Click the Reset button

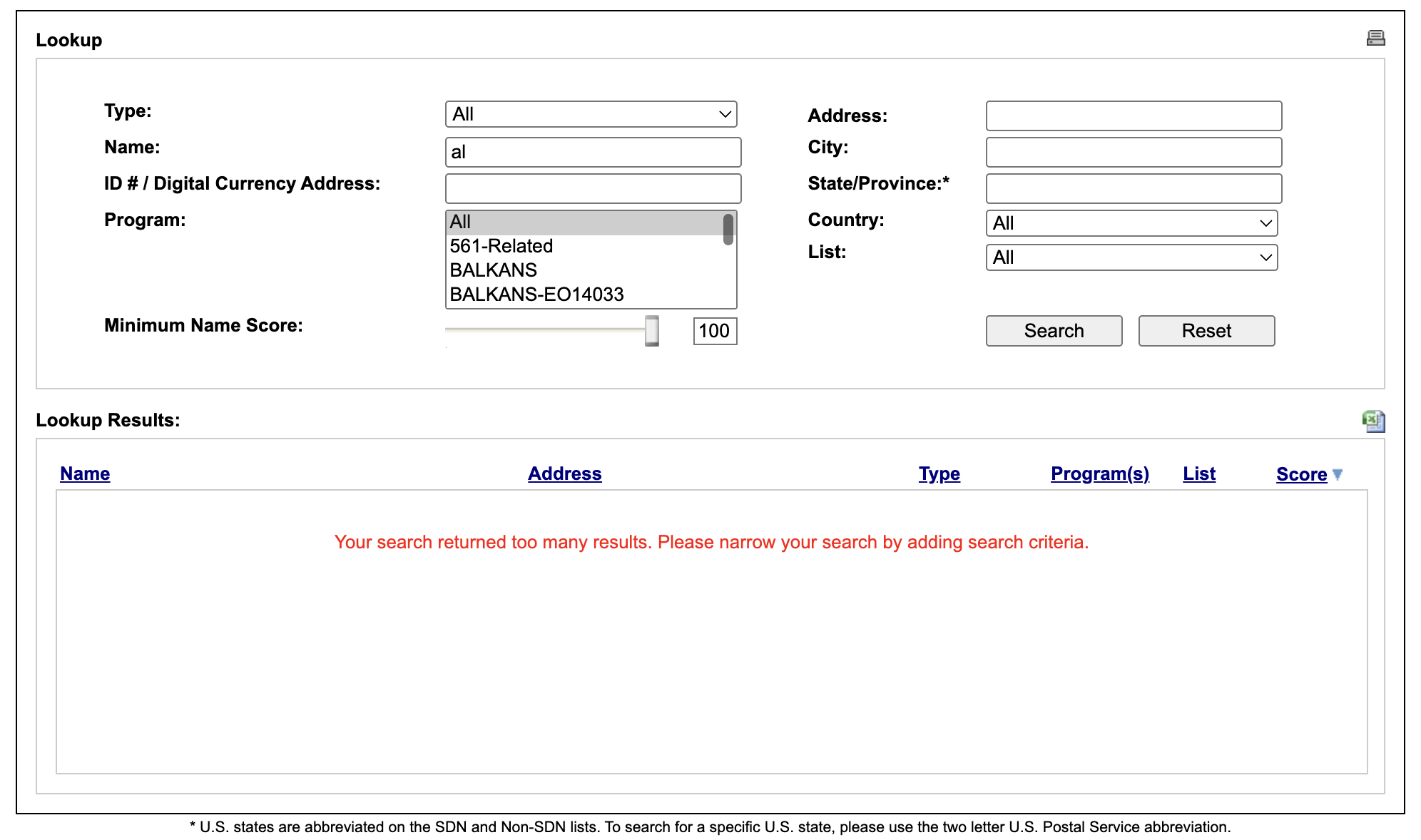pos(1206,331)
